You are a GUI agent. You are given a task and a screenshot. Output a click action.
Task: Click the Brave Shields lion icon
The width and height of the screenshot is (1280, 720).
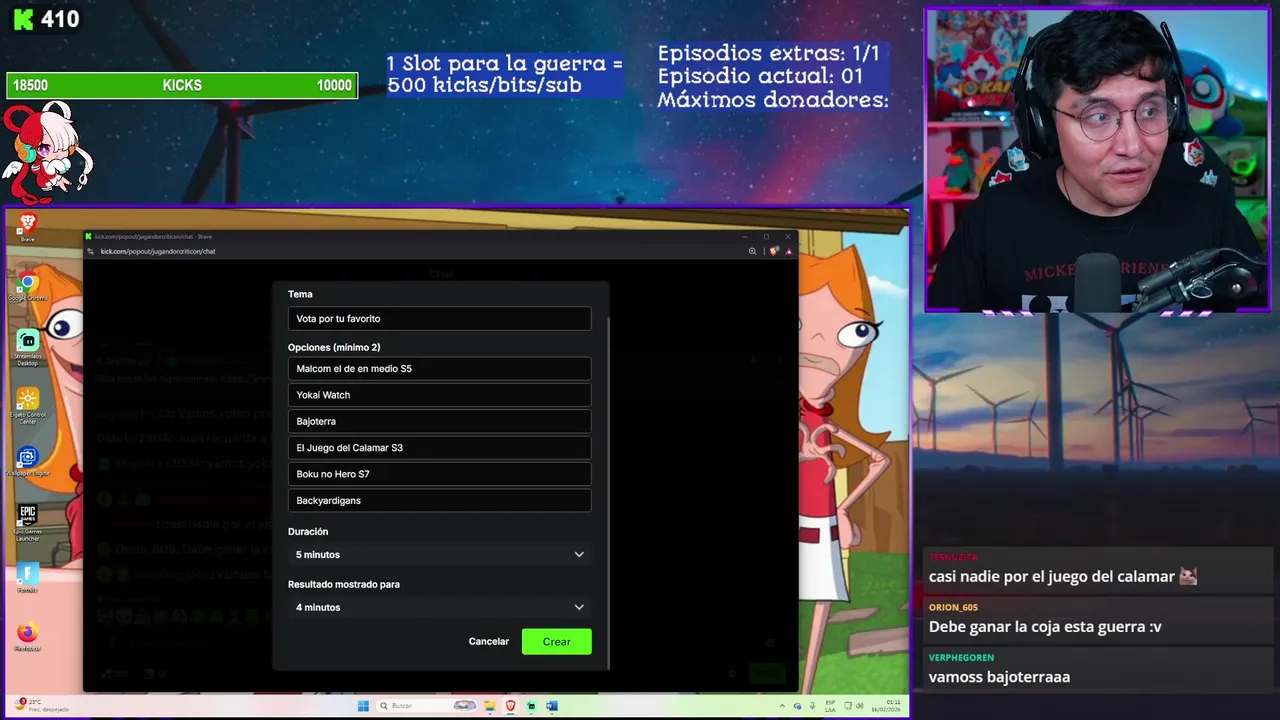click(773, 251)
